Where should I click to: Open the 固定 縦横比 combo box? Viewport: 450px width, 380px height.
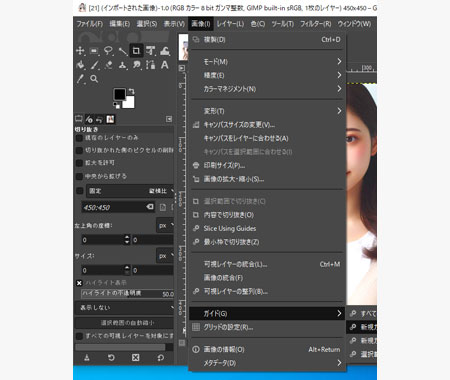(130, 191)
